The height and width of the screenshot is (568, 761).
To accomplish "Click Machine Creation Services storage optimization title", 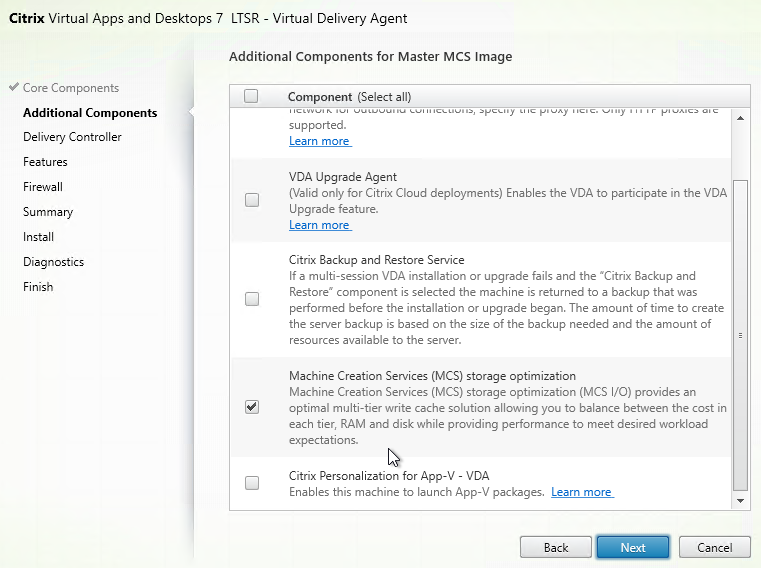I will tap(432, 376).
